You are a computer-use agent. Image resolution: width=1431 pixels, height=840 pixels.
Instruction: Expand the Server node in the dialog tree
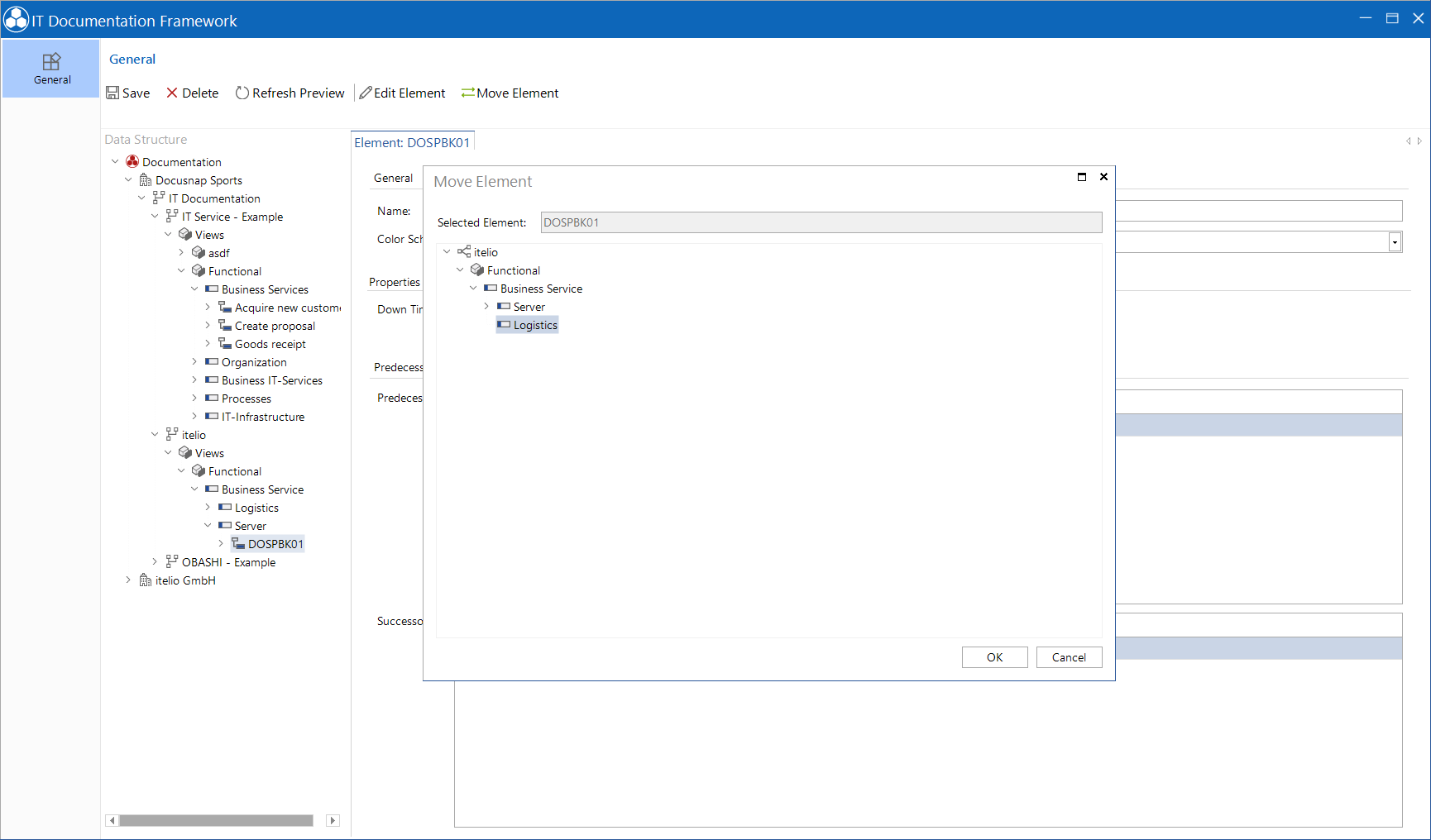tap(486, 306)
